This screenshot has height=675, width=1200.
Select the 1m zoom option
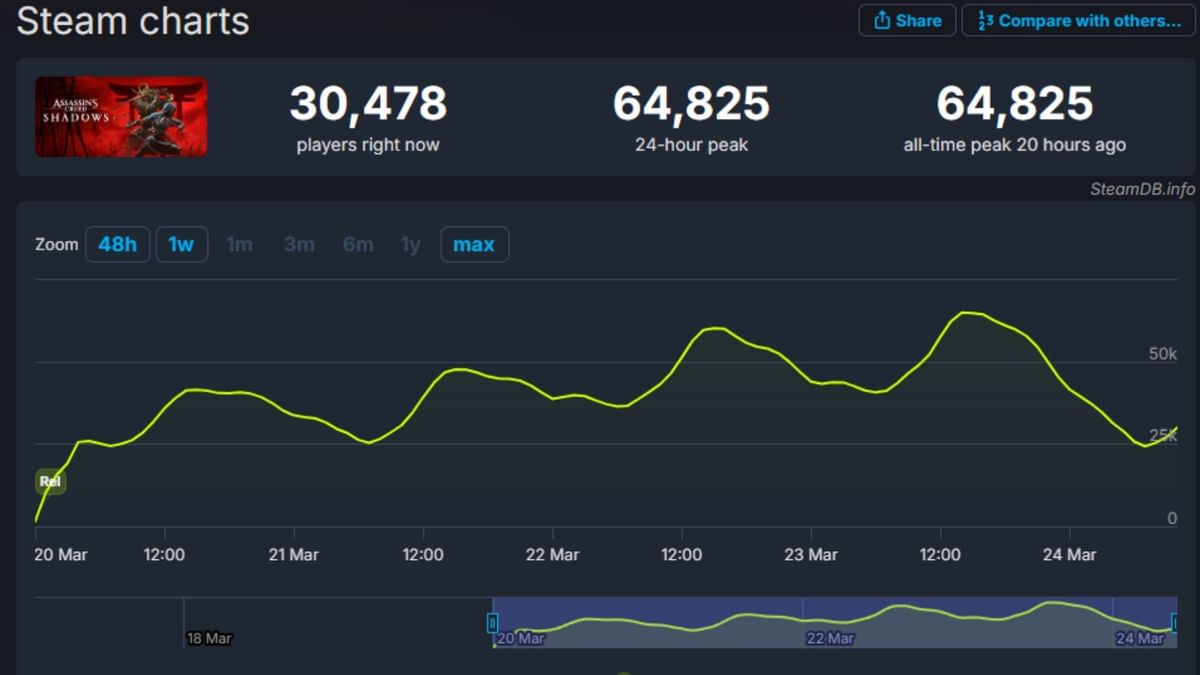click(239, 244)
